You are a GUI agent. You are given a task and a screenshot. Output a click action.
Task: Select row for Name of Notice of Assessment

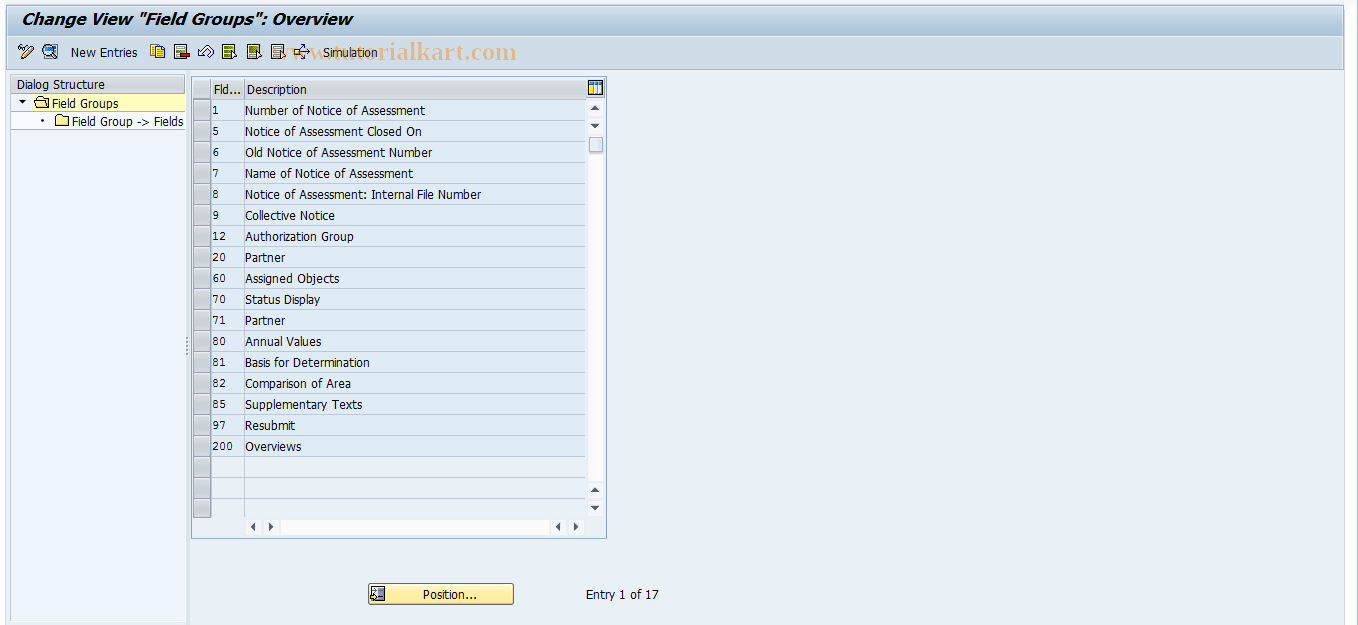(x=202, y=173)
